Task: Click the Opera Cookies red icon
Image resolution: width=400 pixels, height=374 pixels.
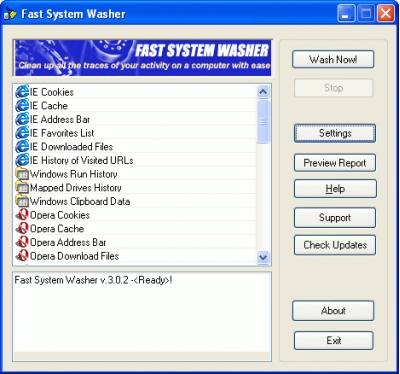Action: [22, 215]
